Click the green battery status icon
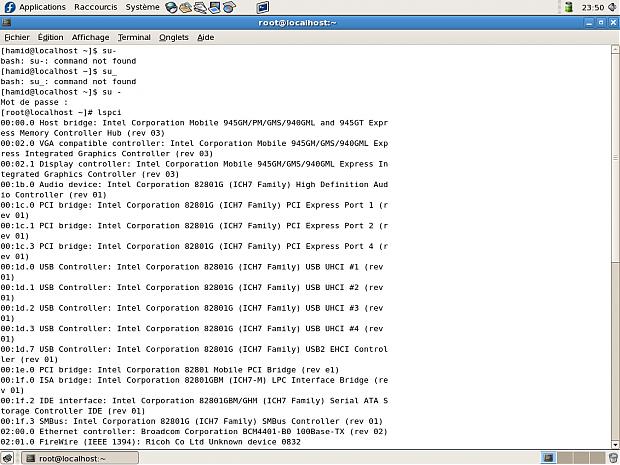Screen dimensions: 620x465 click(569, 7)
